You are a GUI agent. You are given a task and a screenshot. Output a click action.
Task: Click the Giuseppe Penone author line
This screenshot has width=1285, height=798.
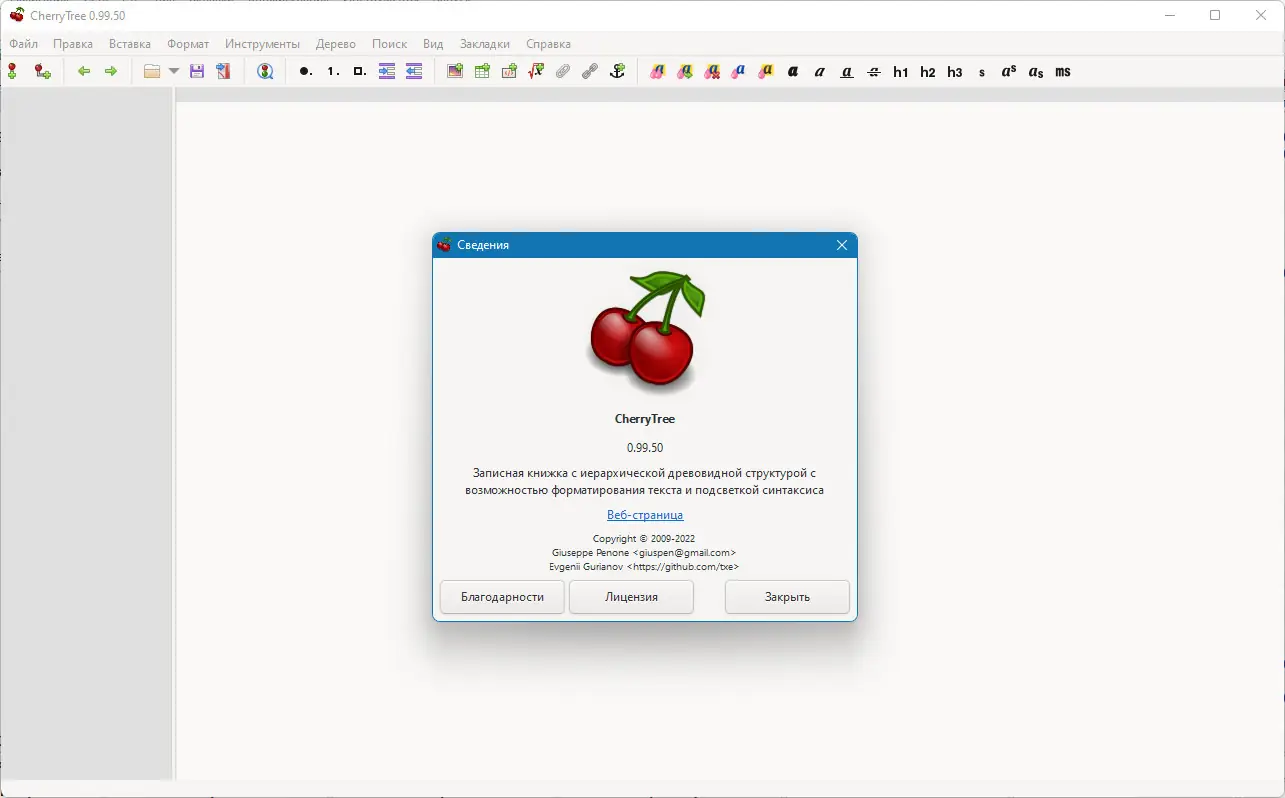coord(644,552)
